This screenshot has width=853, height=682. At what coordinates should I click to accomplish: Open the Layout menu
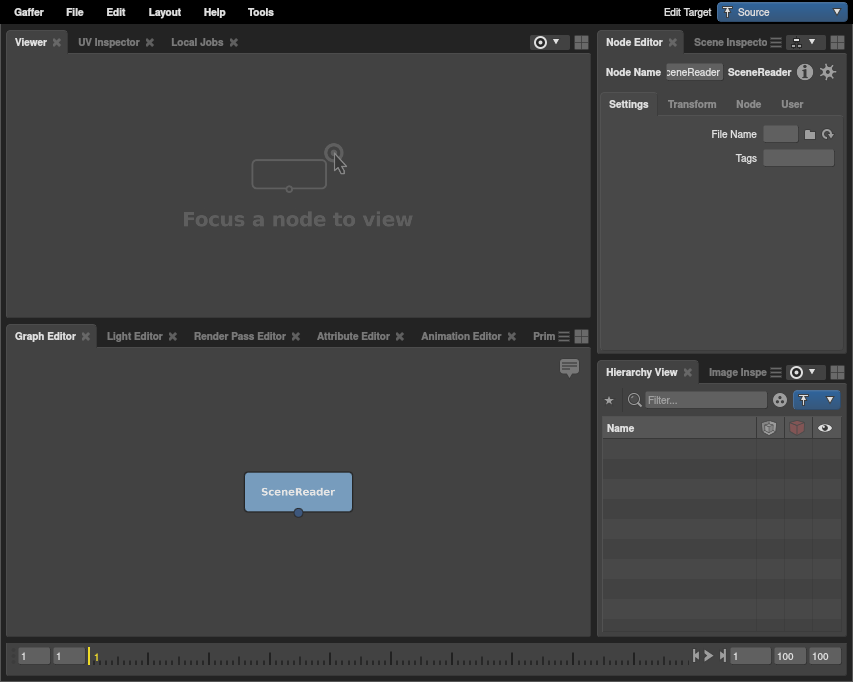coord(164,12)
